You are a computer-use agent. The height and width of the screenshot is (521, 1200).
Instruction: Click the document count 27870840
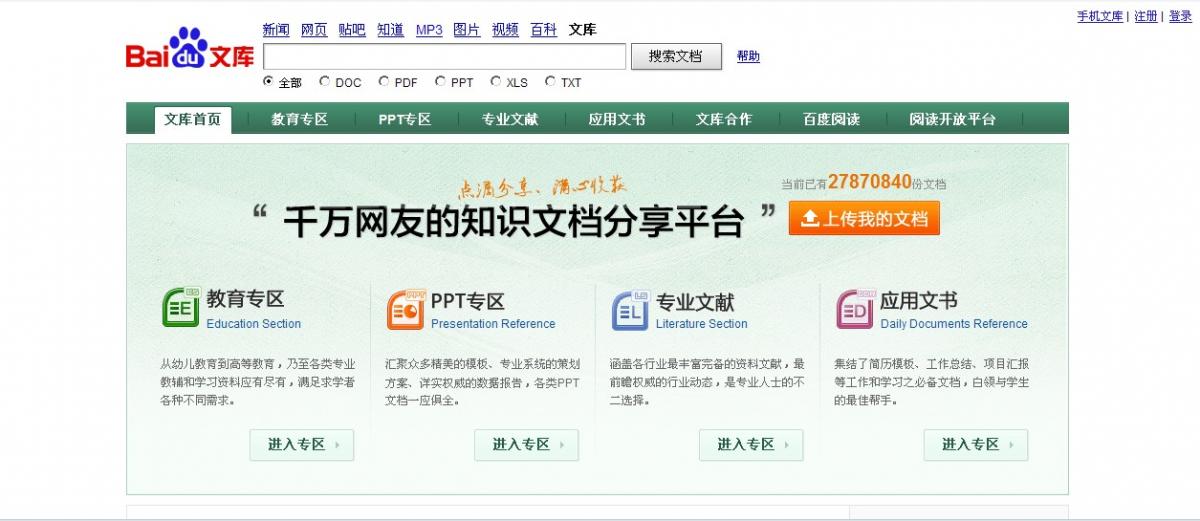[x=870, y=182]
